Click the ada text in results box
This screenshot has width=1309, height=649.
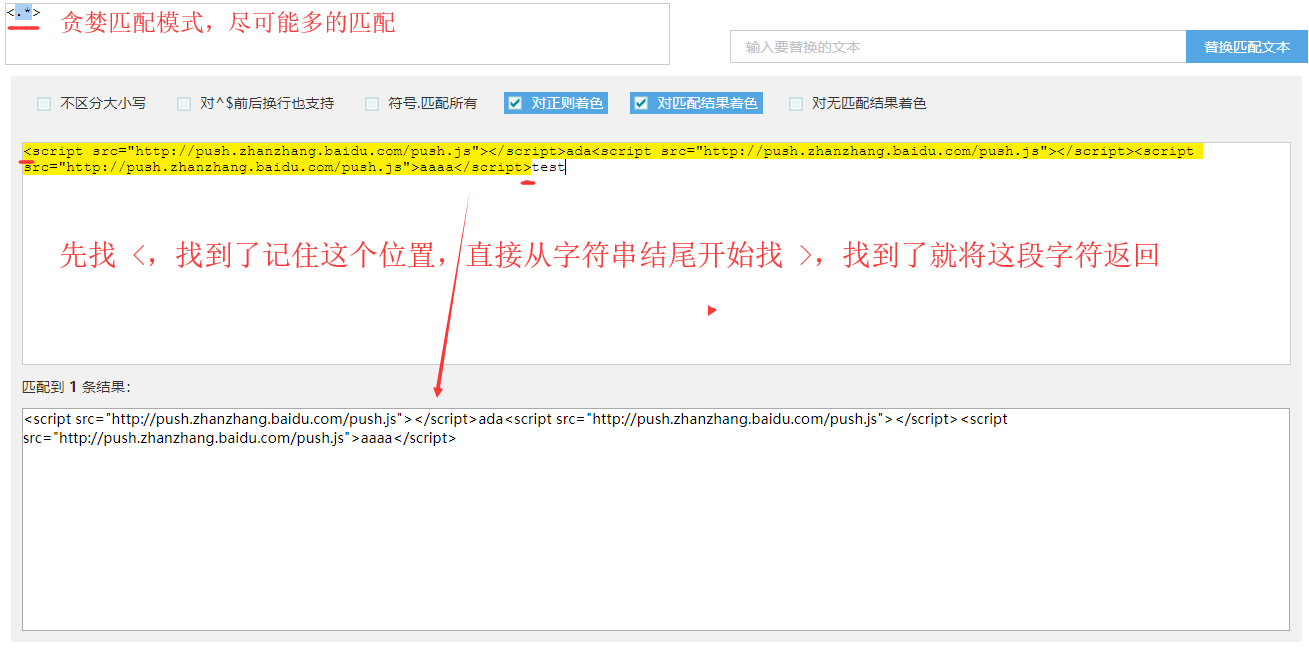[491, 419]
